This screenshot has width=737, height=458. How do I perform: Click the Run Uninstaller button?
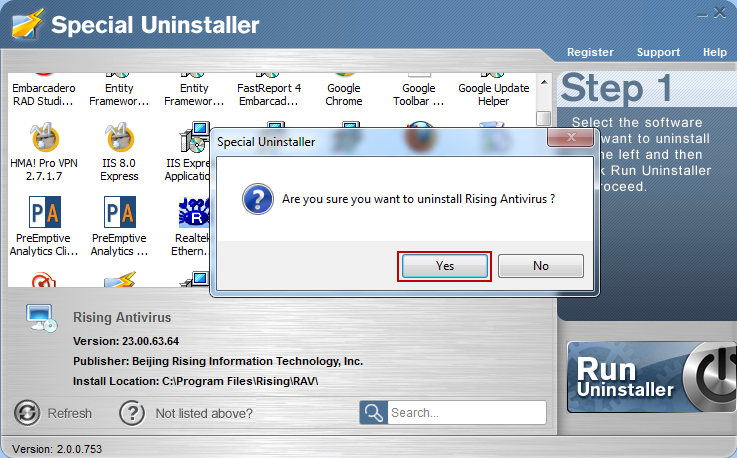(x=651, y=377)
